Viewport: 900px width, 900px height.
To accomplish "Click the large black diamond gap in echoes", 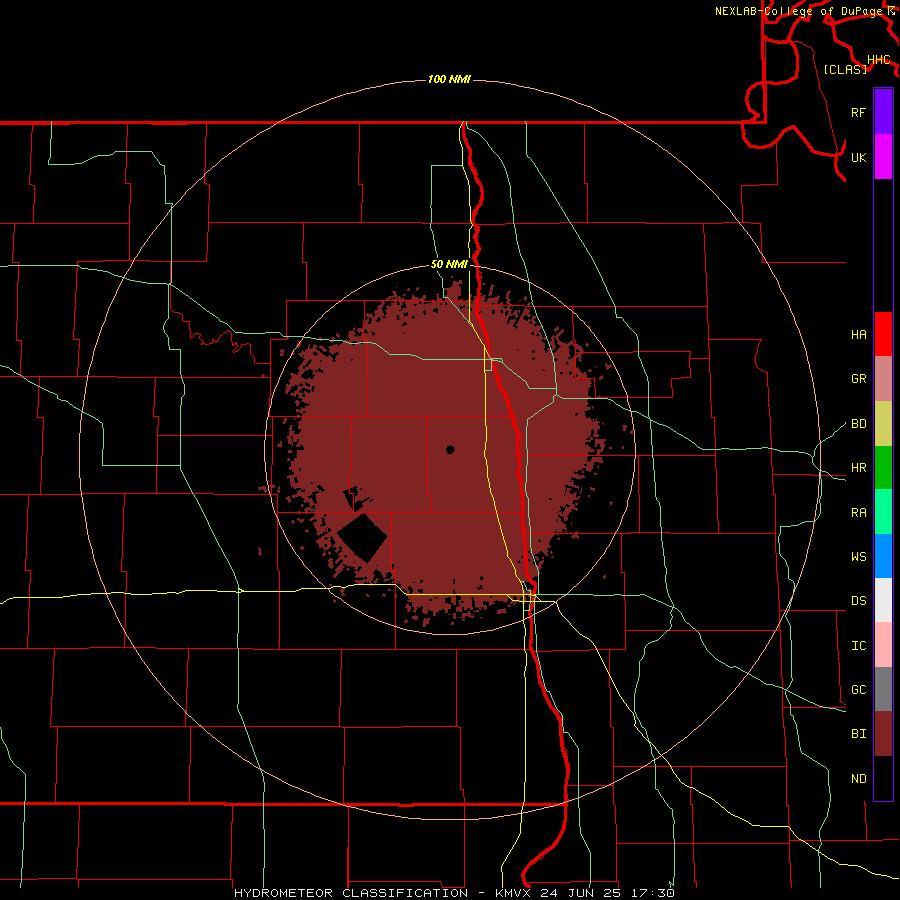I will [x=362, y=537].
